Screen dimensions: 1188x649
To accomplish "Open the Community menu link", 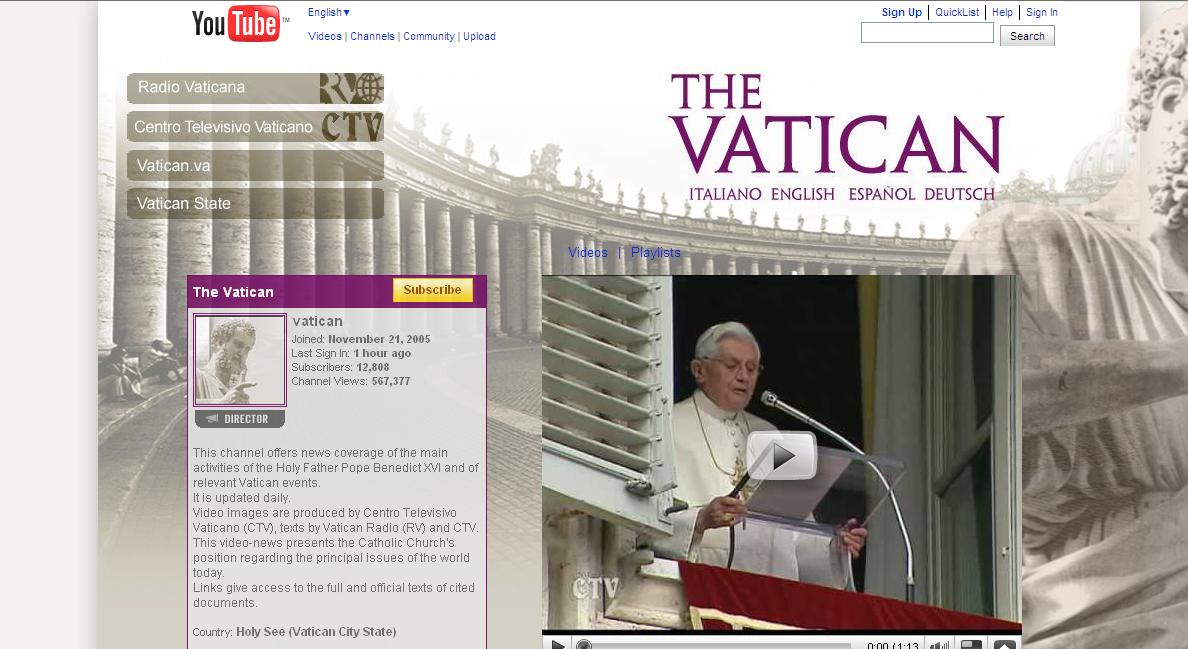I will pyautogui.click(x=429, y=37).
